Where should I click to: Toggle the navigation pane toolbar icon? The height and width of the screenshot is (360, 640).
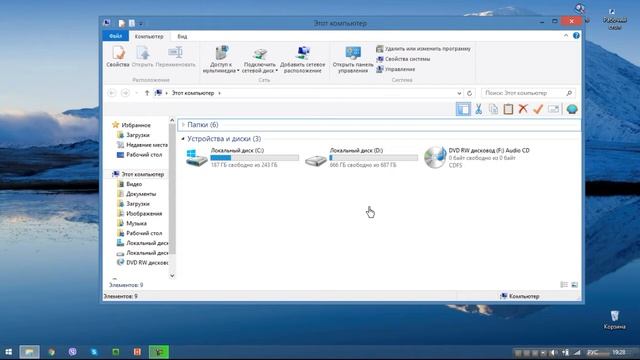463,109
